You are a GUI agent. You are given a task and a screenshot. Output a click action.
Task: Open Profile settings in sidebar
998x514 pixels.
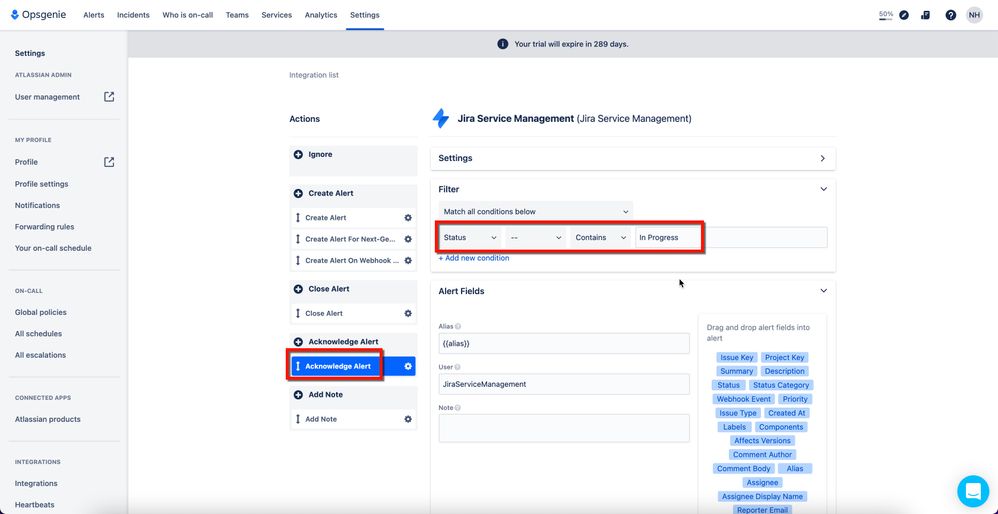point(41,184)
